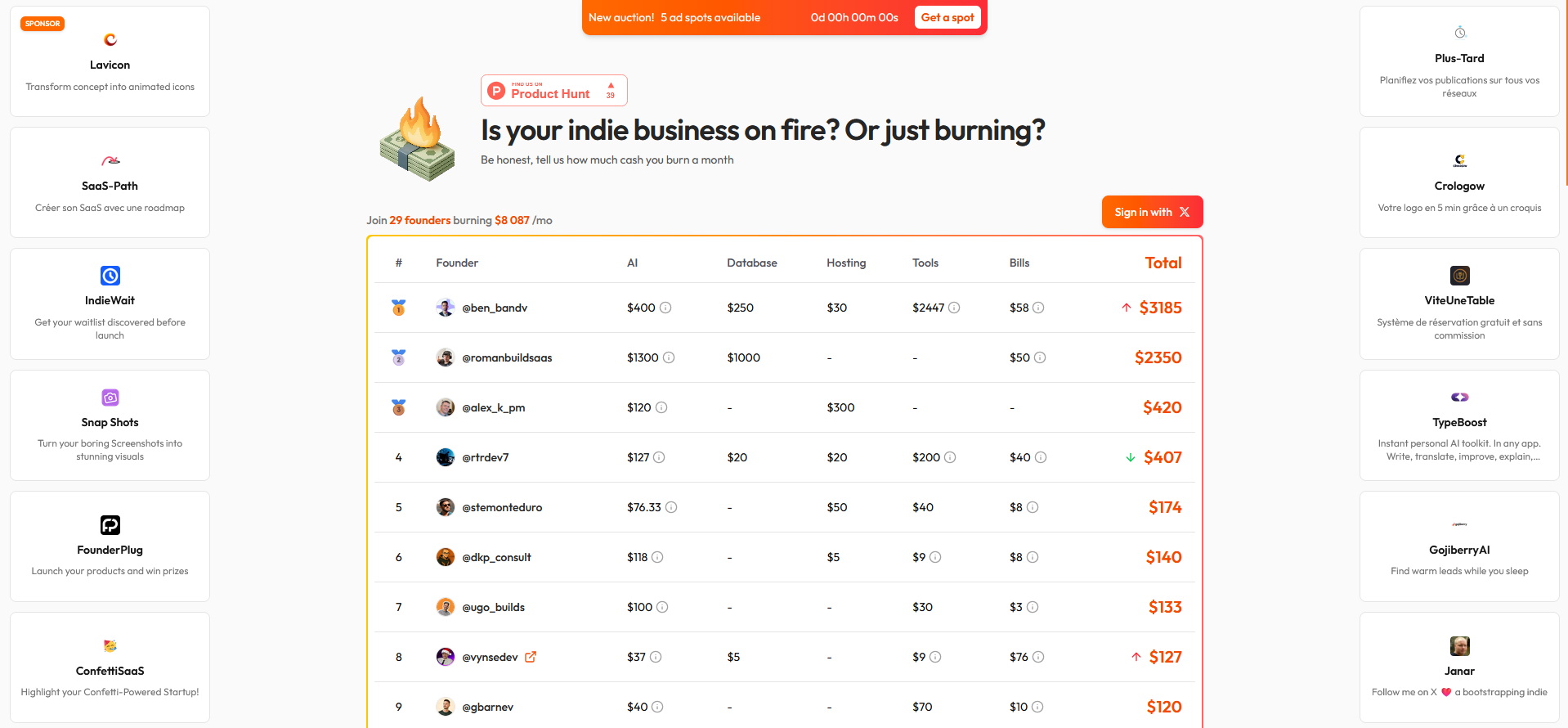
Task: Select the Total column header
Action: click(x=1163, y=263)
